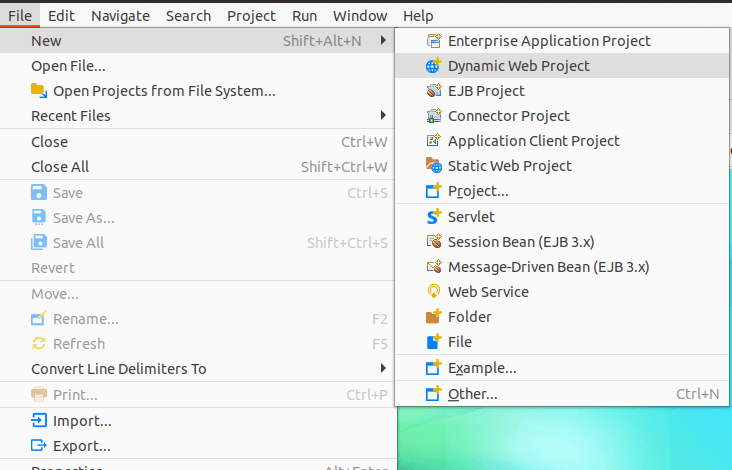Click the Session Bean icon
The width and height of the screenshot is (732, 470).
(433, 242)
